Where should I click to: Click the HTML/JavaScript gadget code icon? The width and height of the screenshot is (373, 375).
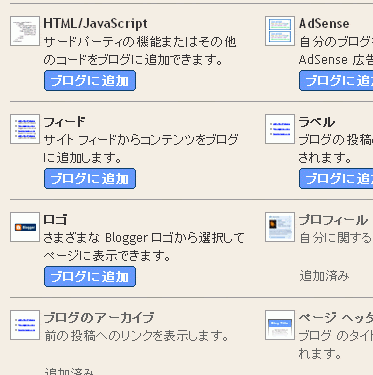pos(25,31)
